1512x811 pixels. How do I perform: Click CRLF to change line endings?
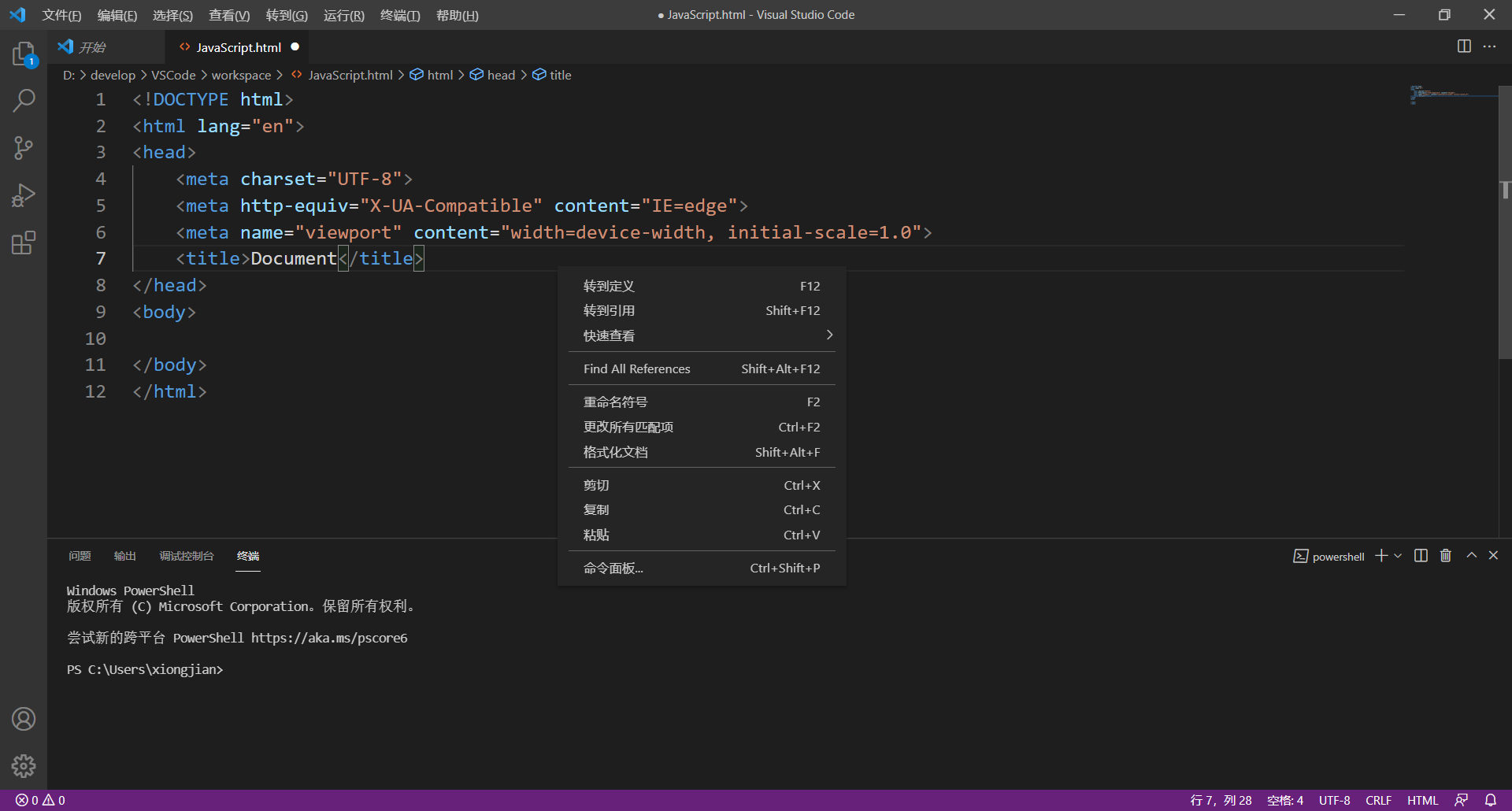click(1379, 800)
